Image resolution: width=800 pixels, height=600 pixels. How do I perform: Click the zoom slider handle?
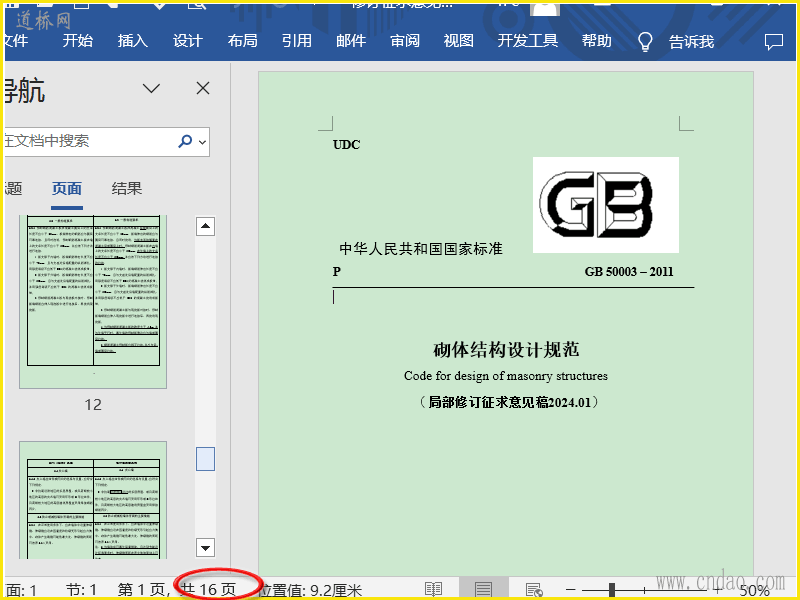[x=612, y=590]
